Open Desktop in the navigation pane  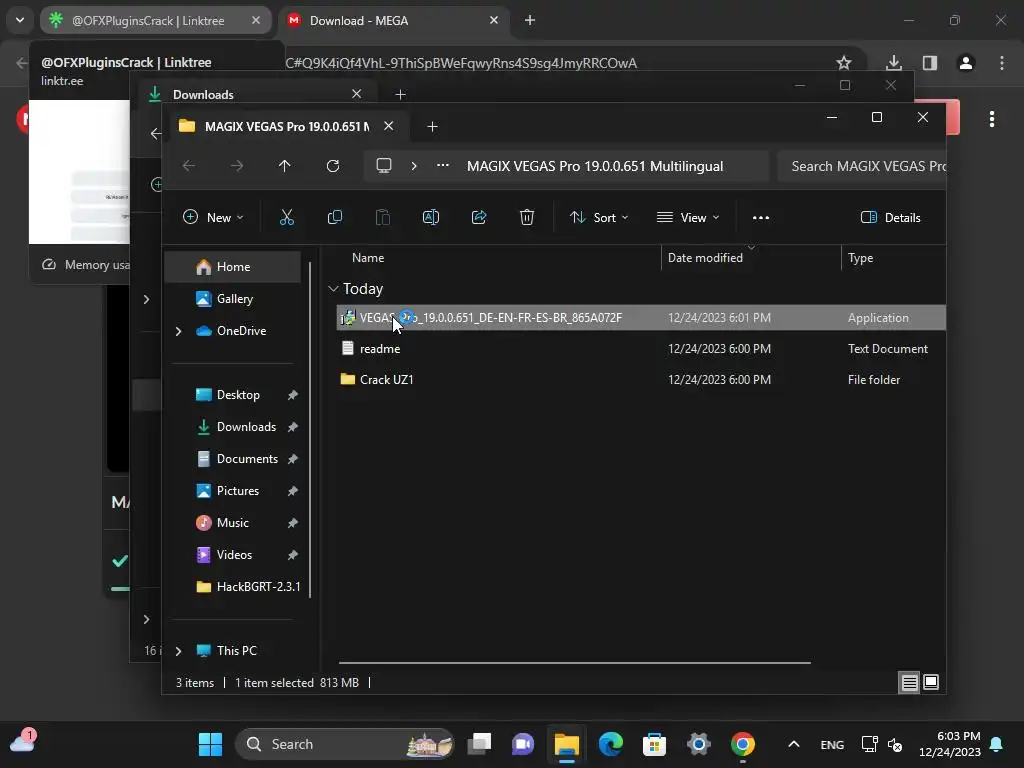pos(238,395)
